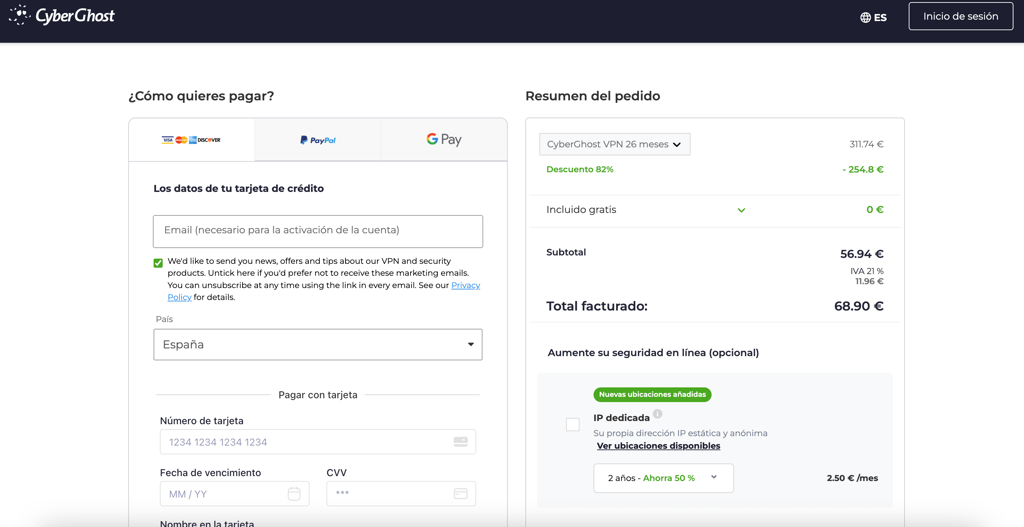1024x527 pixels.
Task: Switch to the PayPal payment tab
Action: [317, 140]
